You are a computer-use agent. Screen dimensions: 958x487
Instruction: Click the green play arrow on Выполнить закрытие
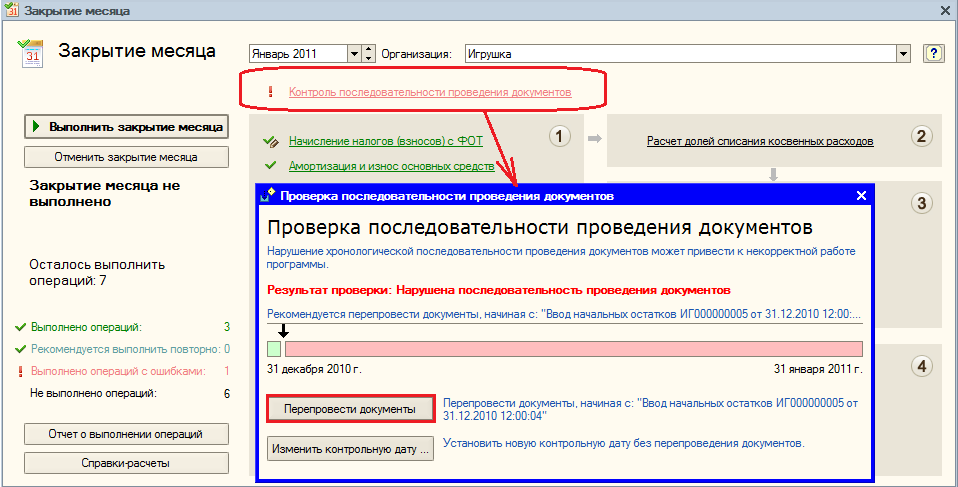coord(36,127)
